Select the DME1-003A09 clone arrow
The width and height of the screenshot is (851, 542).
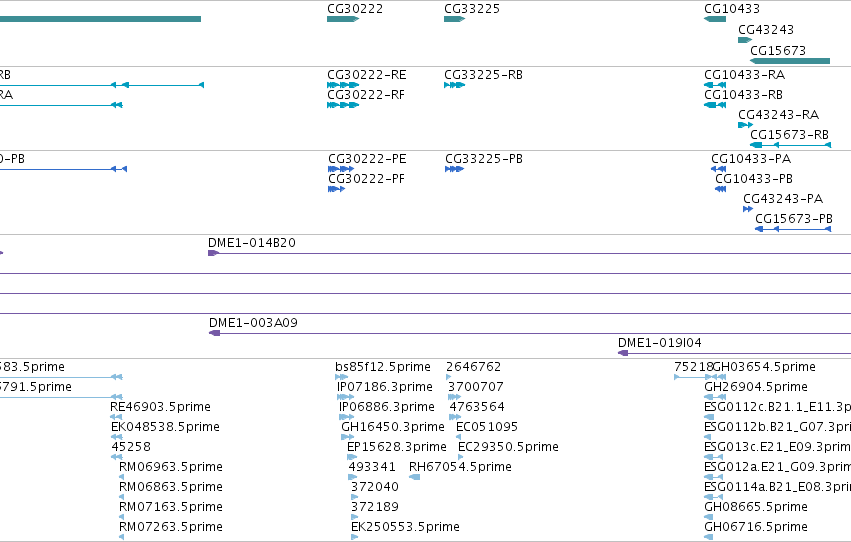pyautogui.click(x=215, y=333)
